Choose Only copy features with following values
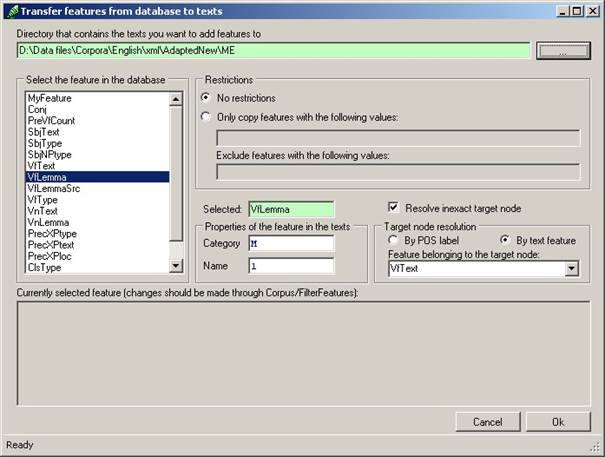This screenshot has width=605, height=457. click(206, 117)
